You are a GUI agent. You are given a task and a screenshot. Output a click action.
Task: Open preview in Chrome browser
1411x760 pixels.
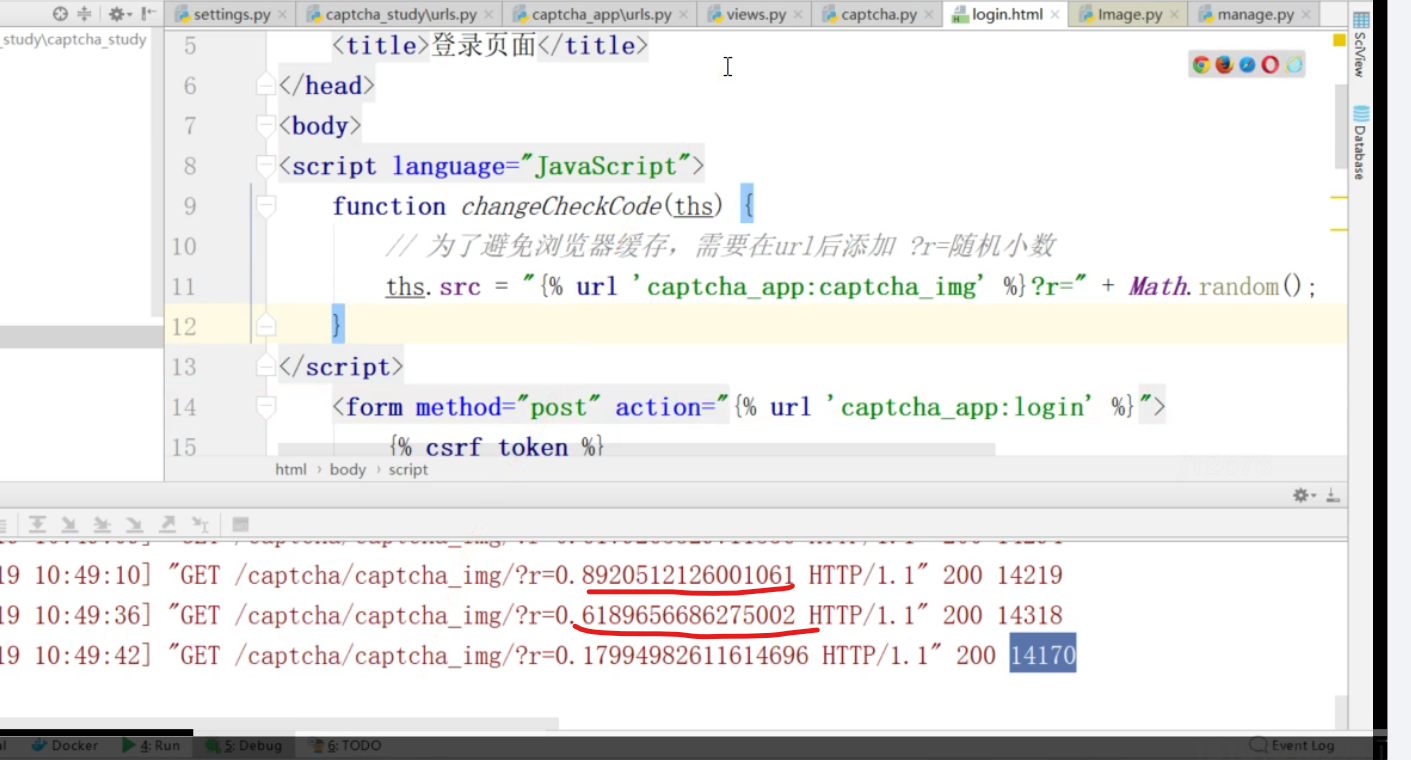tap(1201, 65)
